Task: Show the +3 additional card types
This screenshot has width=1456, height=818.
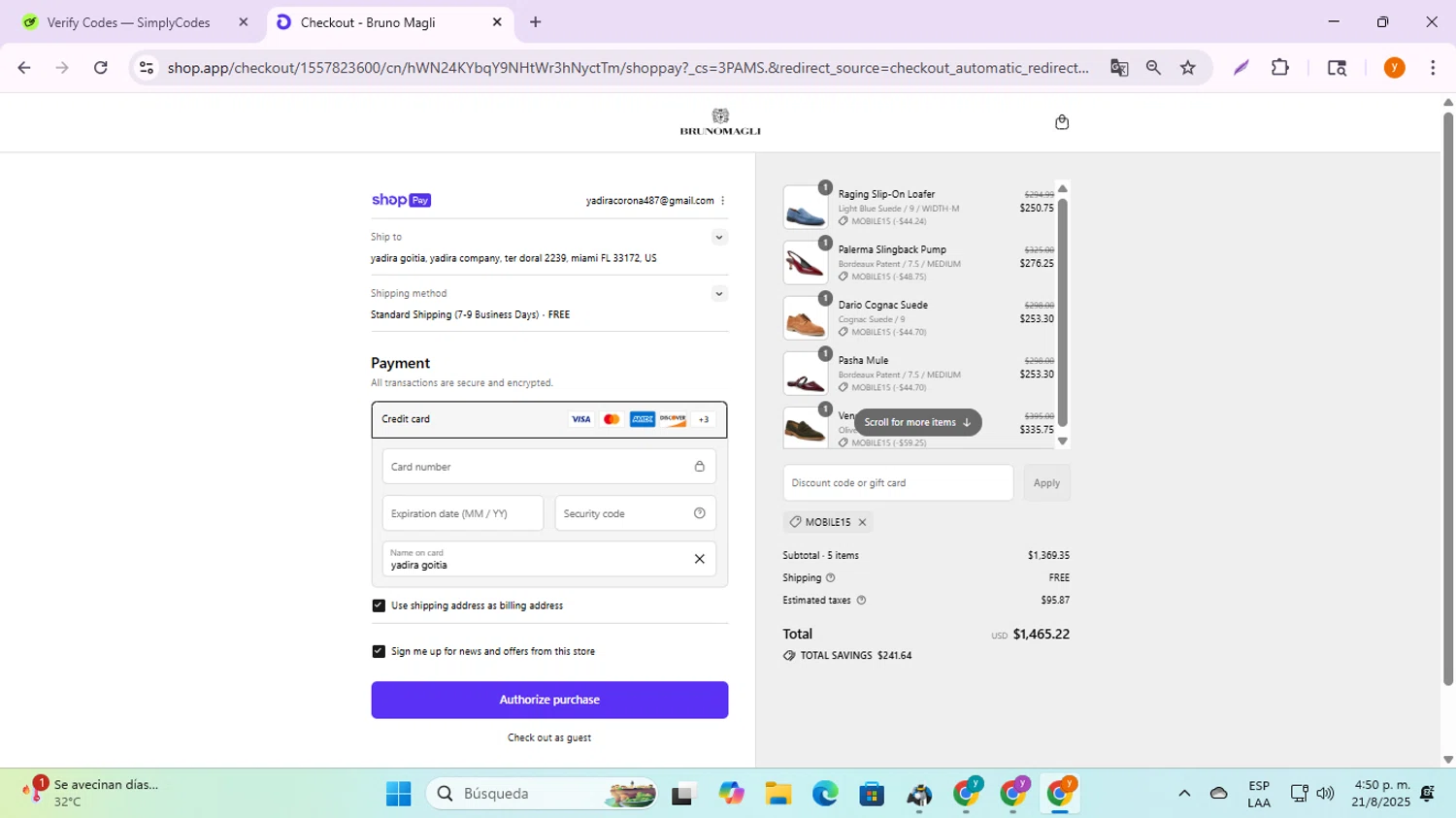Action: click(704, 419)
